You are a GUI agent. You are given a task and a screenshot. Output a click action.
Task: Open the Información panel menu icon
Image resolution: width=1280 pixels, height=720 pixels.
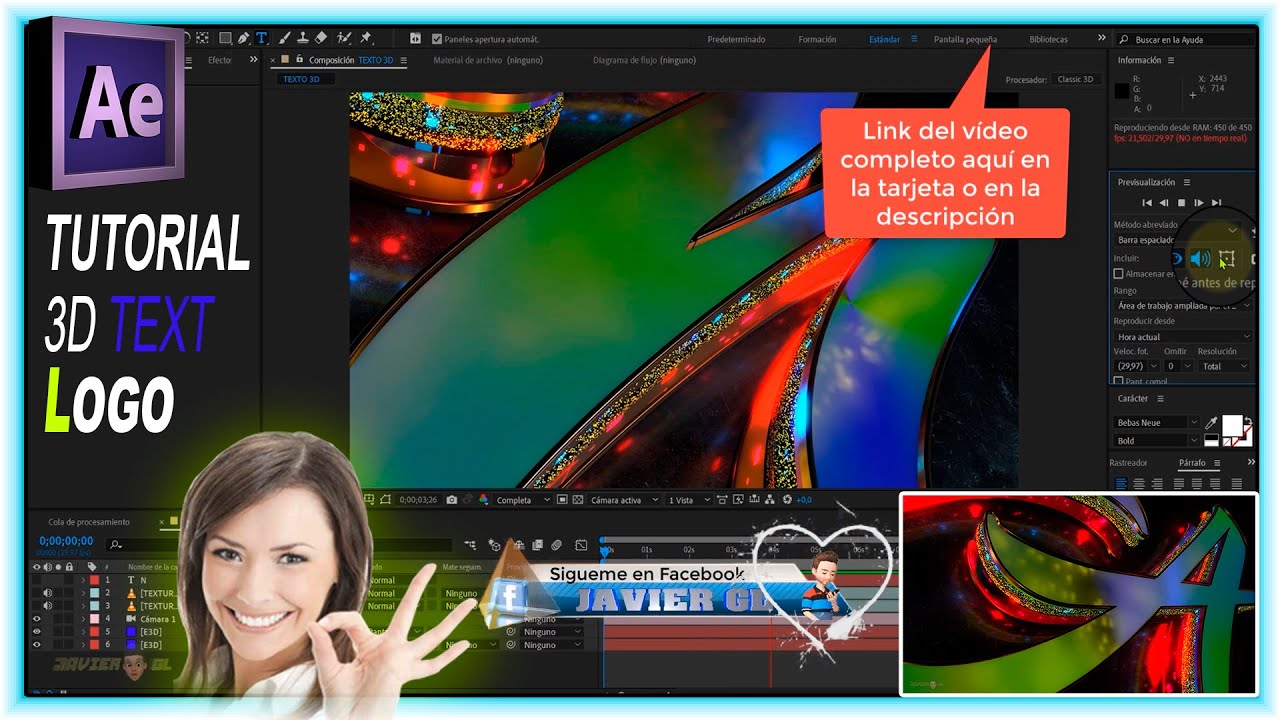pos(1173,60)
